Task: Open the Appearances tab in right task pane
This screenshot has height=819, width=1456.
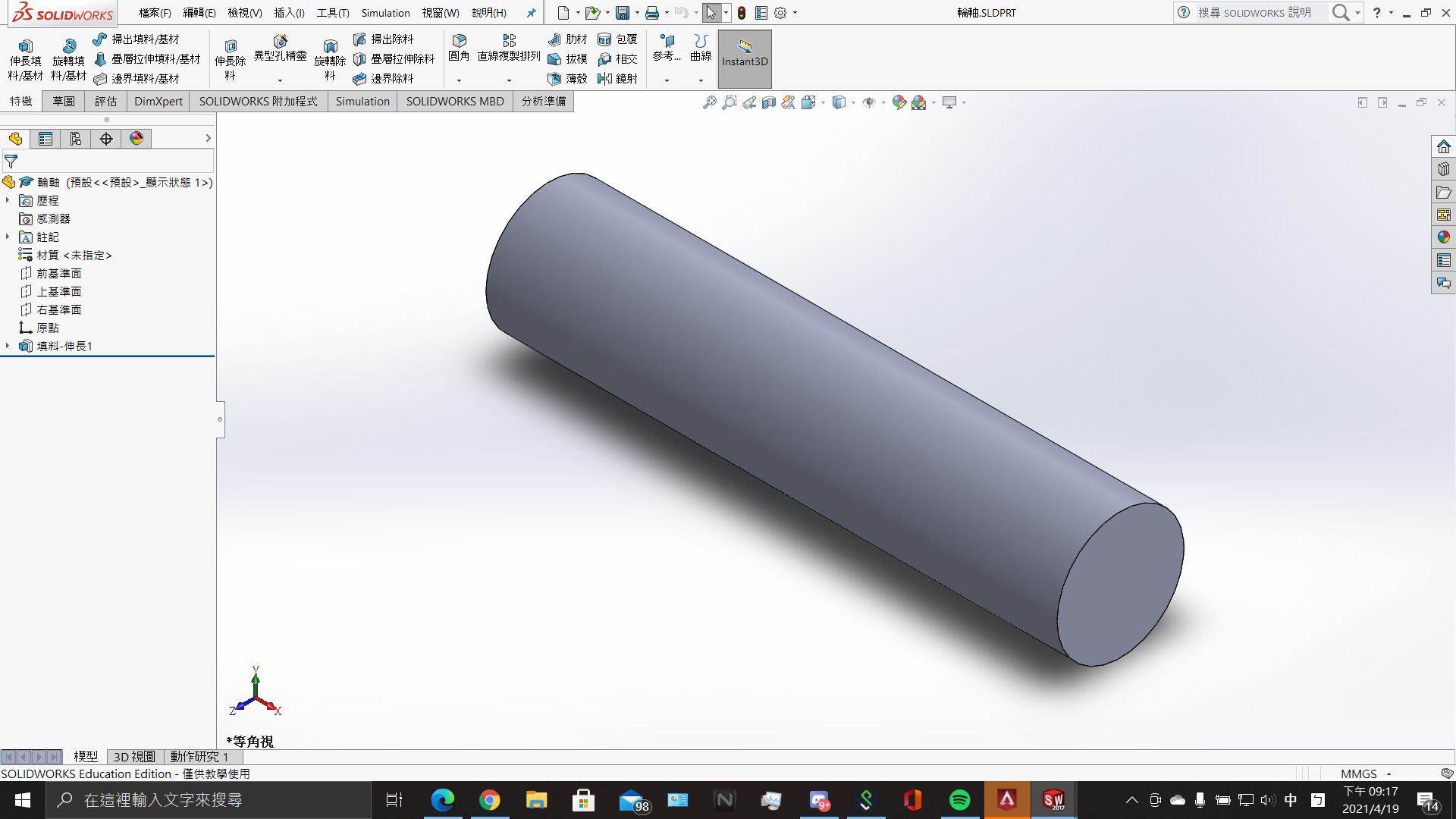Action: pos(1443,237)
